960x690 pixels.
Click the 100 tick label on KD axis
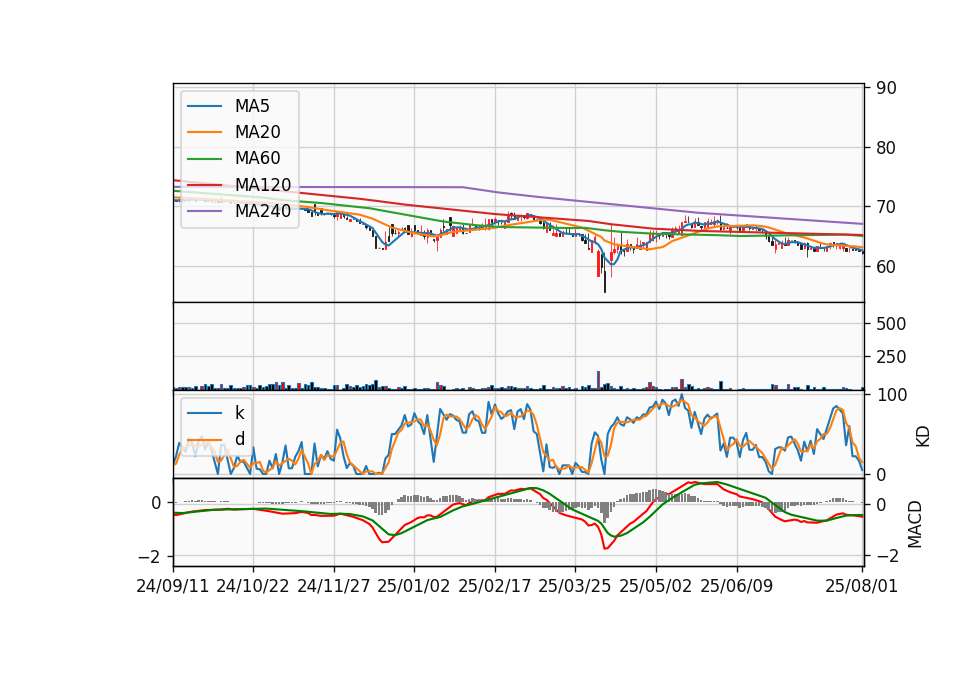pos(891,395)
